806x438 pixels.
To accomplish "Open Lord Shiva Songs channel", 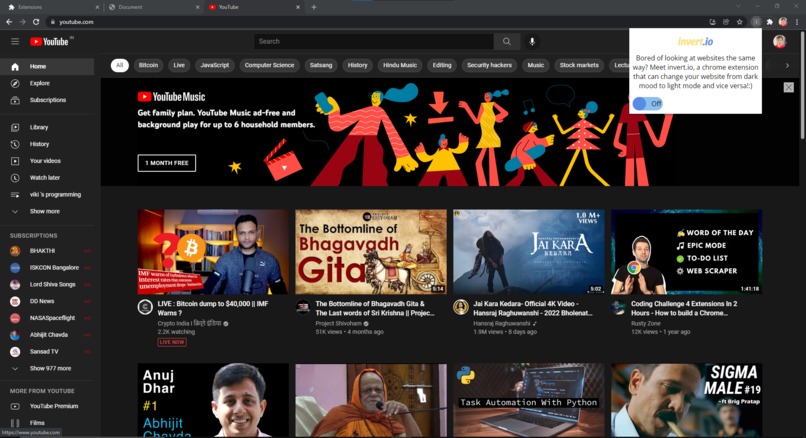I will [x=47, y=284].
